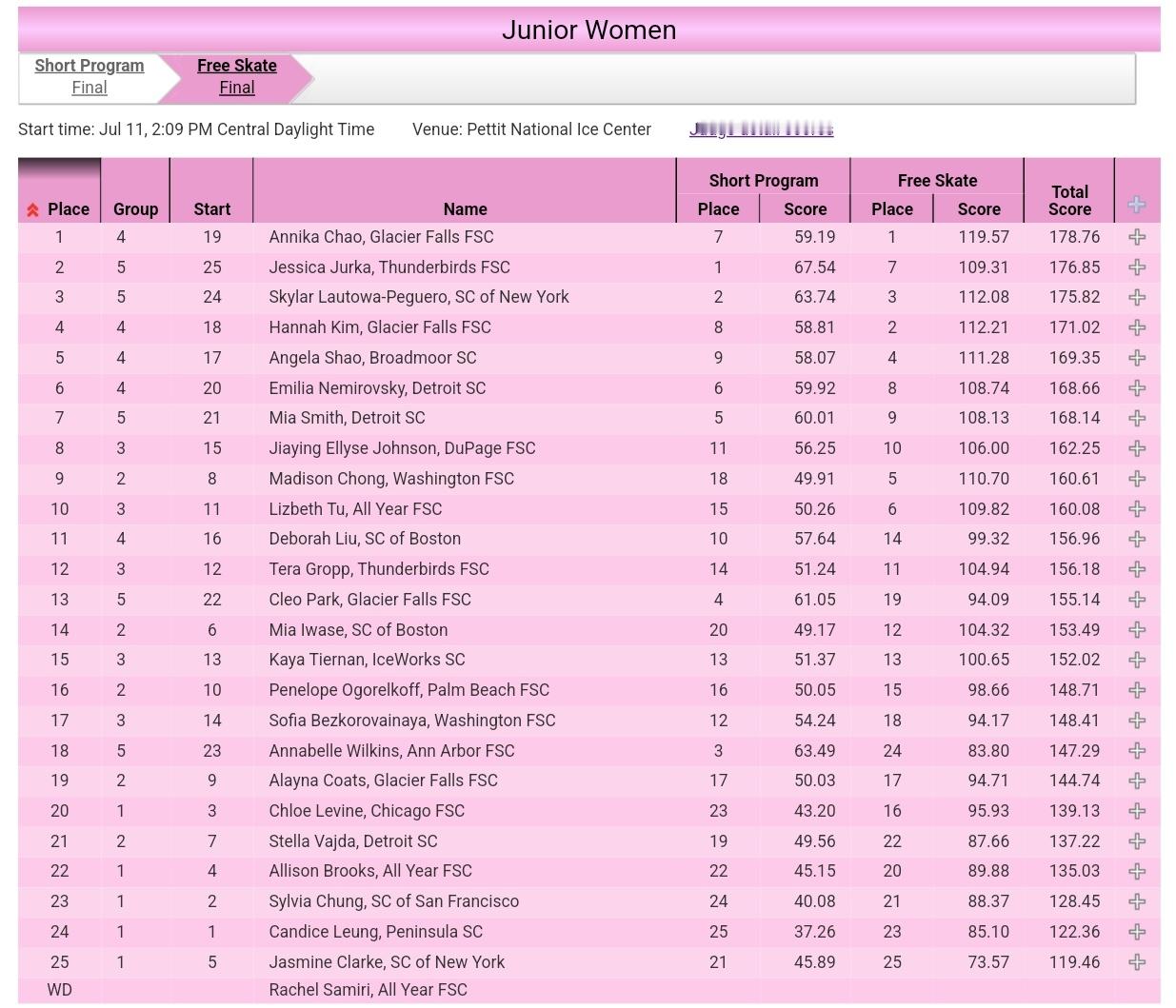
Task: Select name 'Annika Chao, Glacier Falls FSC'
Action: 381,237
